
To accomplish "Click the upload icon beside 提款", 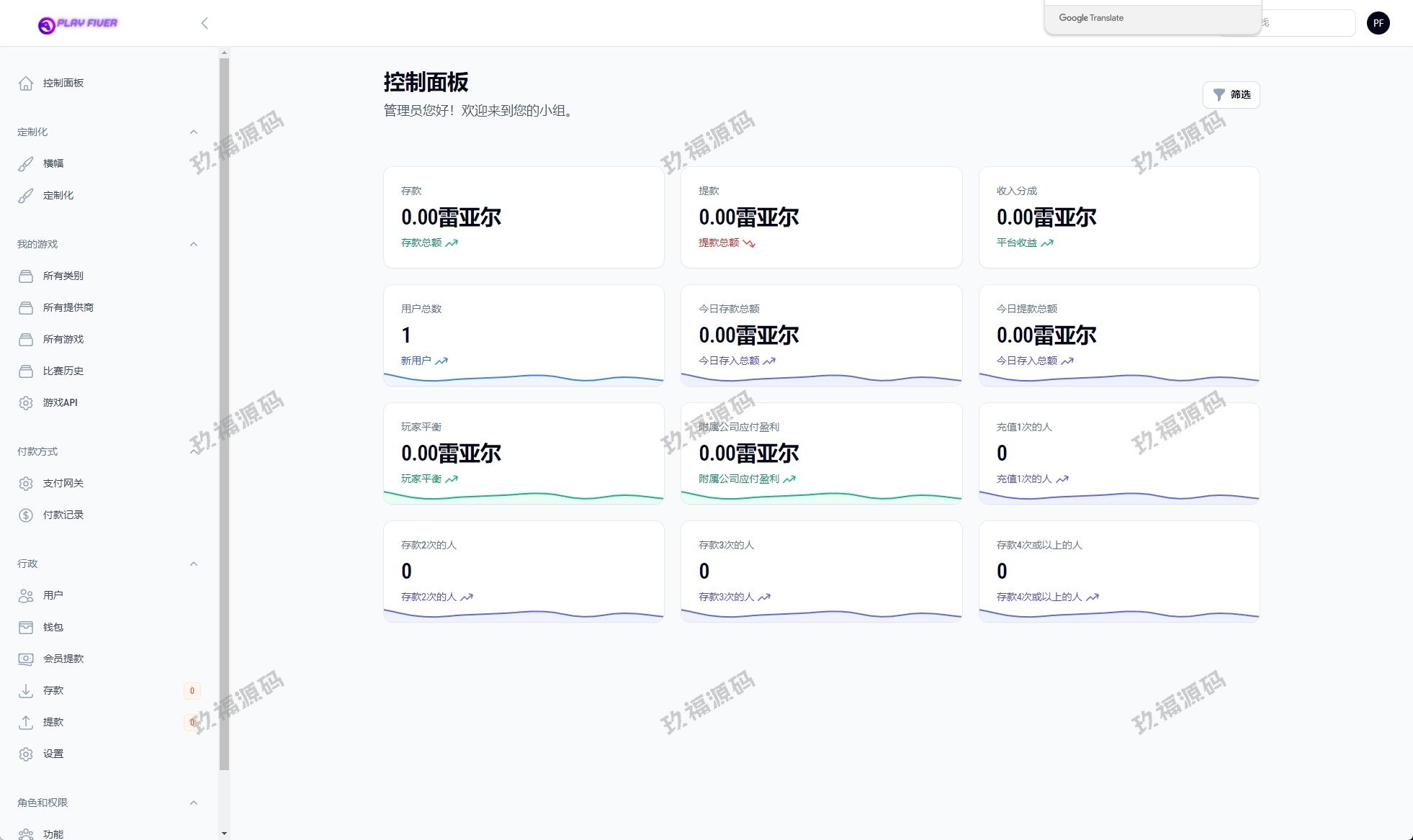I will click(26, 722).
